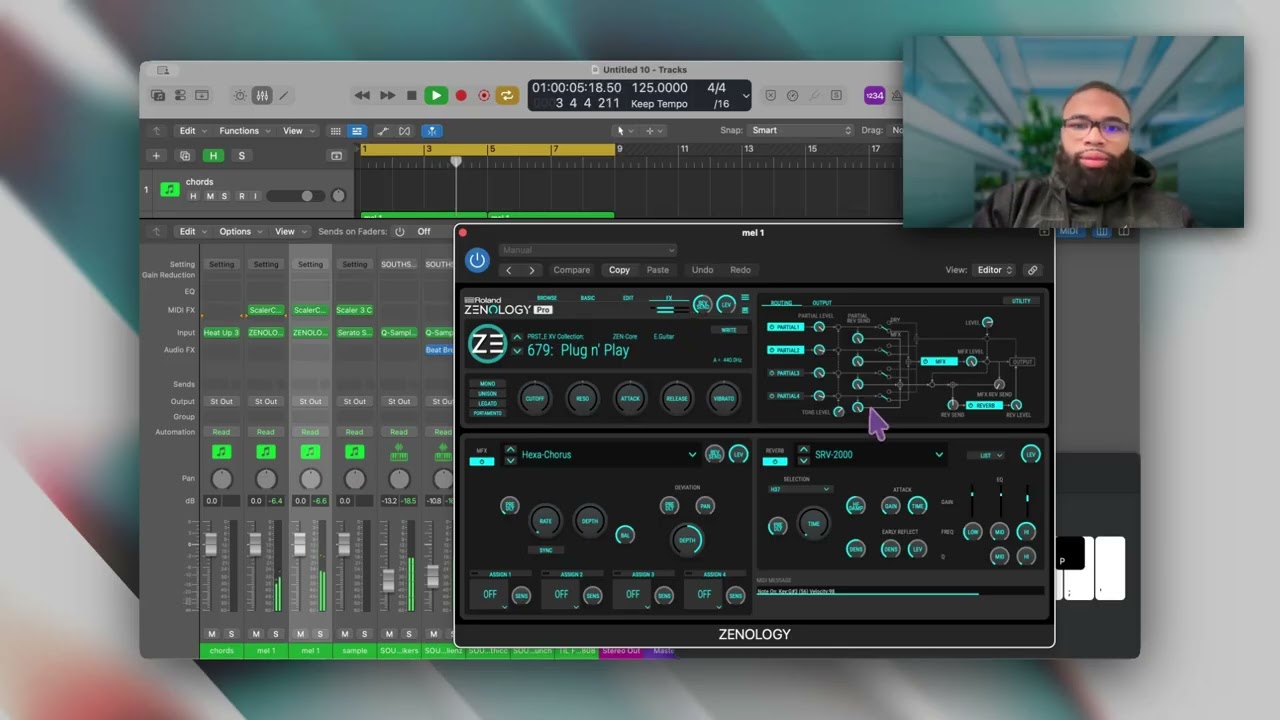Viewport: 1280px width, 720px height.
Task: Enable the PARTIAL3 switch
Action: [785, 373]
